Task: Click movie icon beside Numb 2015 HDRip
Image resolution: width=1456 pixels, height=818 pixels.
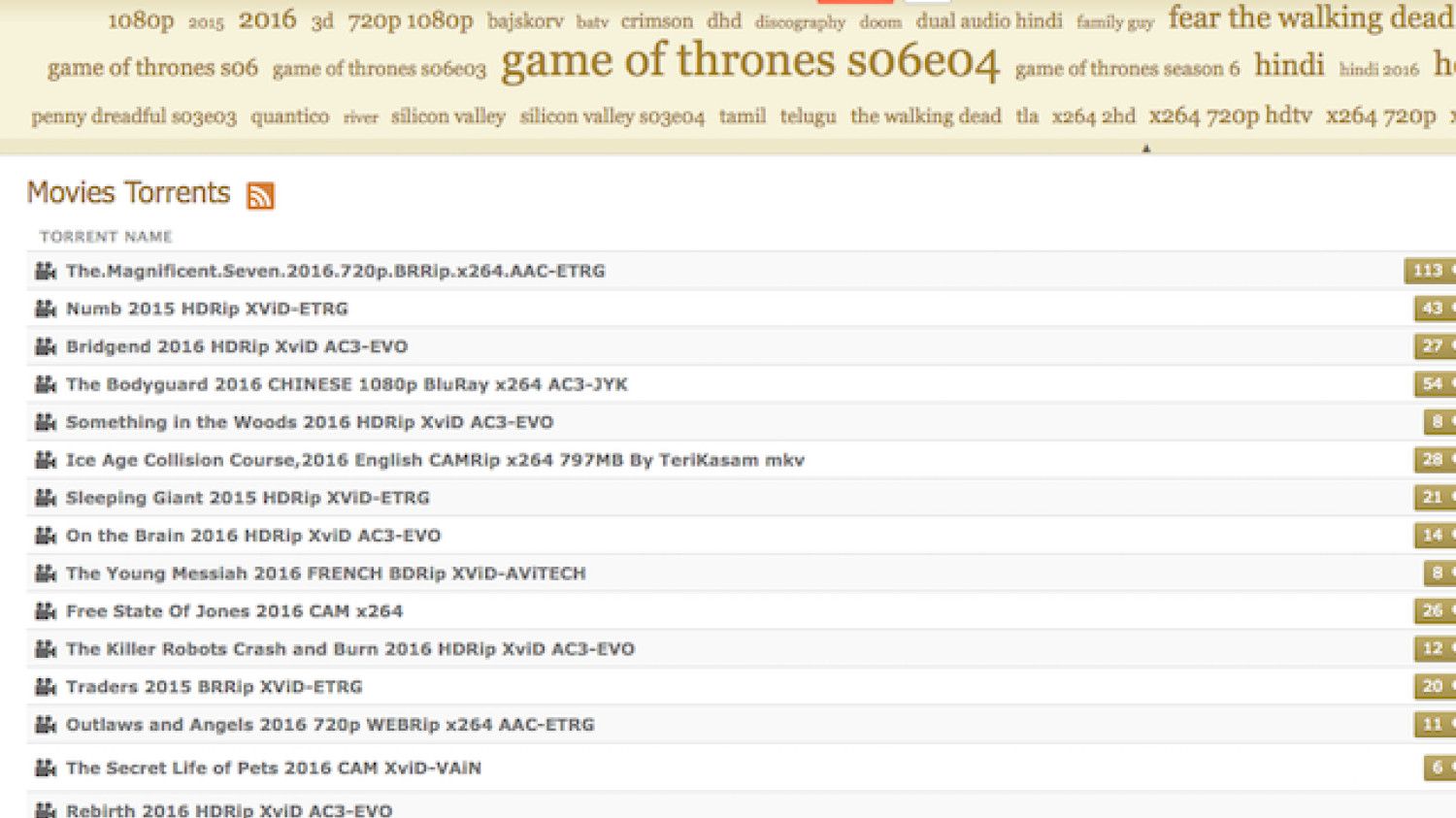Action: 46,309
